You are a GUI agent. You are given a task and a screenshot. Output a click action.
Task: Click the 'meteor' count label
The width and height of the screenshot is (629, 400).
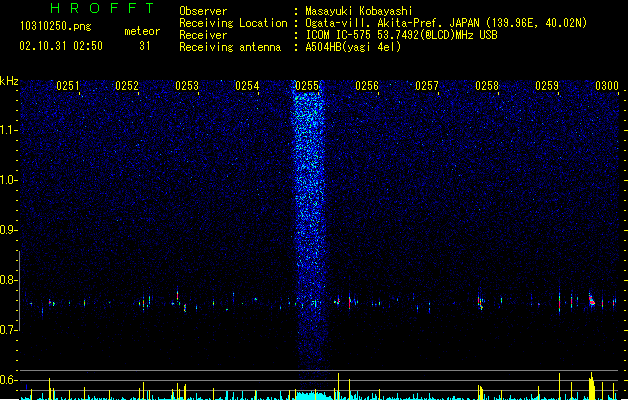click(142, 31)
